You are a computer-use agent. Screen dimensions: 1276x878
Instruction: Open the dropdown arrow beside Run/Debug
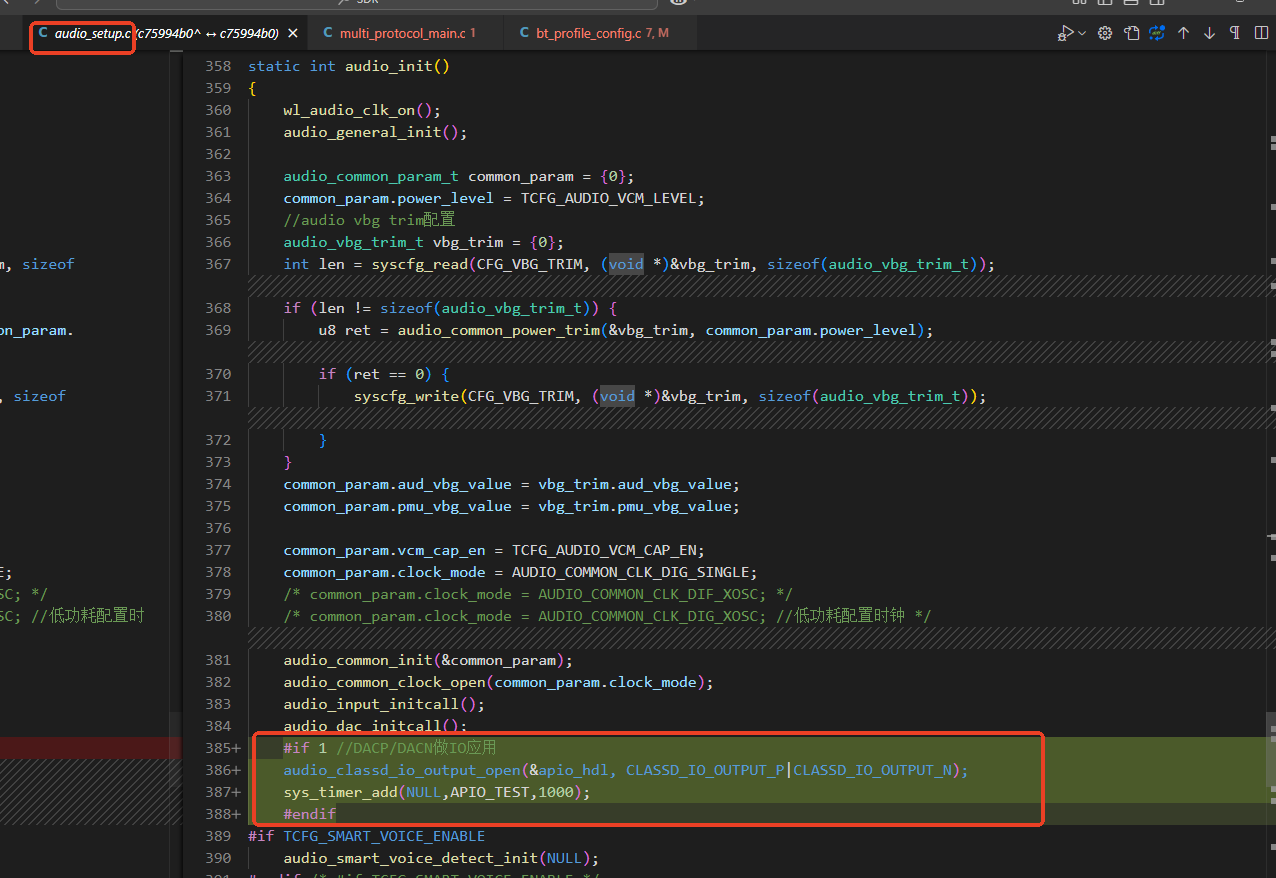click(x=1082, y=33)
